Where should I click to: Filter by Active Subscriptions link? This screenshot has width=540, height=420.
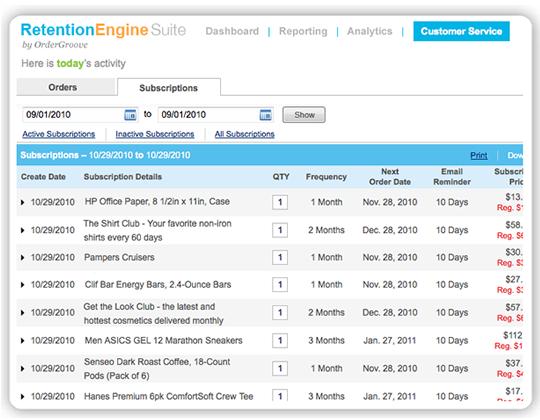(59, 134)
